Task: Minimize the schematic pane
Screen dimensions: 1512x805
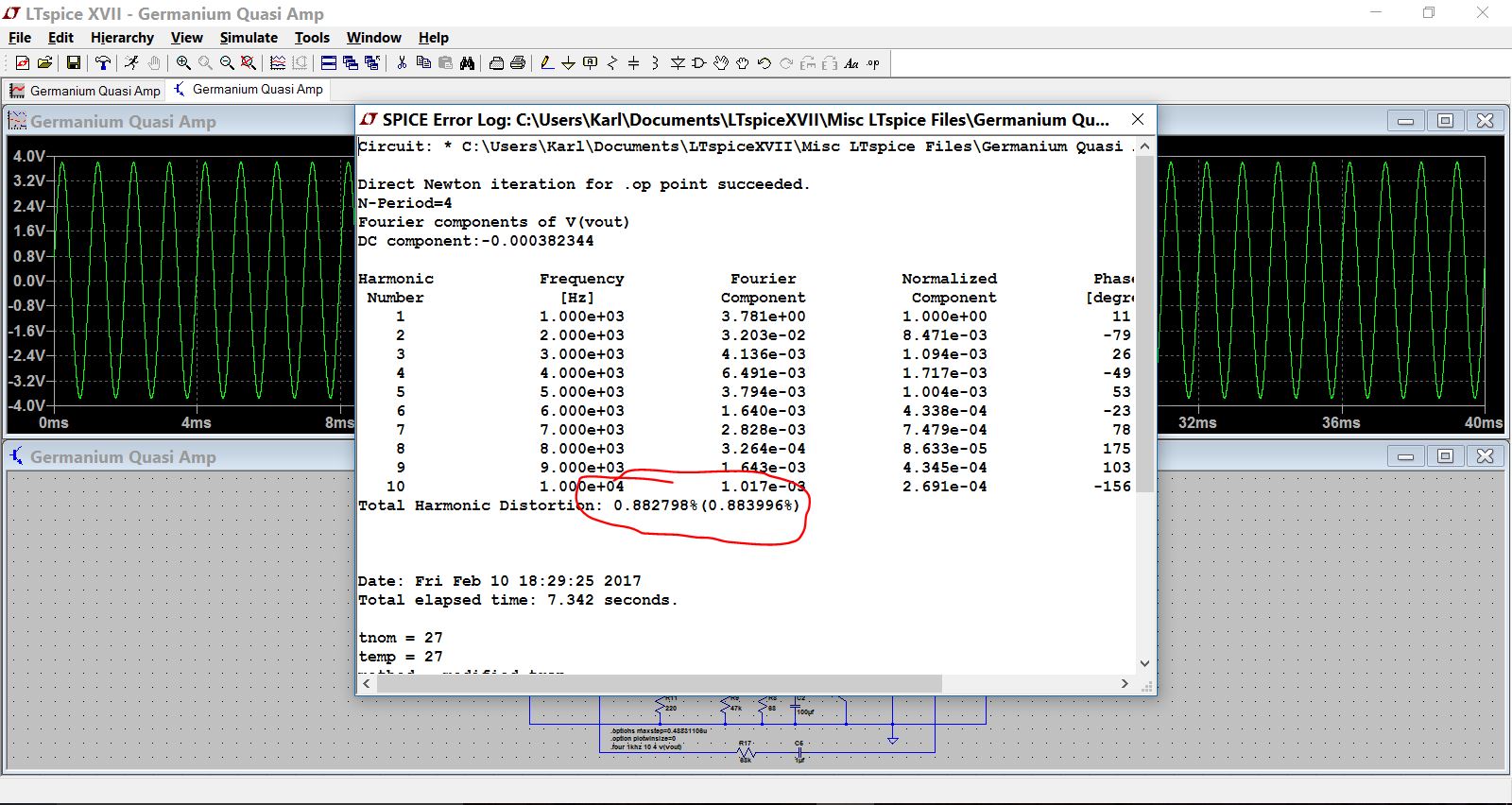Action: 1405,456
